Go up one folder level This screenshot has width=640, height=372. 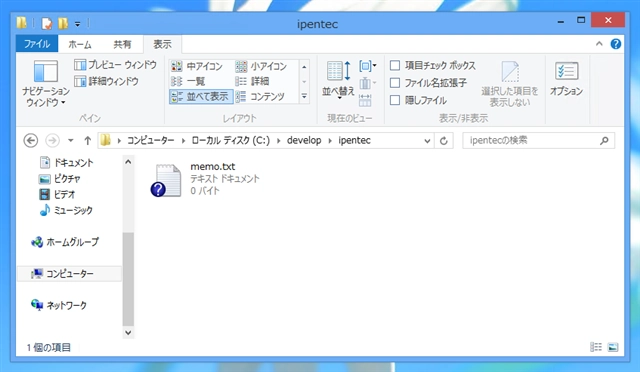point(87,140)
